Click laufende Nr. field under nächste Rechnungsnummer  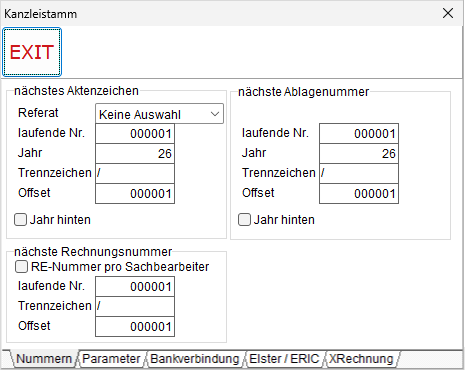pos(135,286)
